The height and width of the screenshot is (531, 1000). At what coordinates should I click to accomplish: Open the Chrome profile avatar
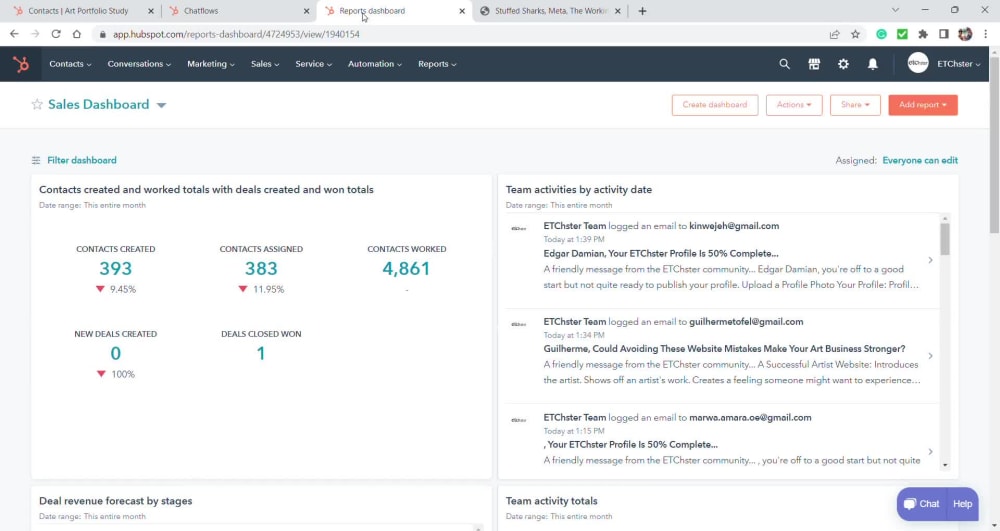point(965,34)
